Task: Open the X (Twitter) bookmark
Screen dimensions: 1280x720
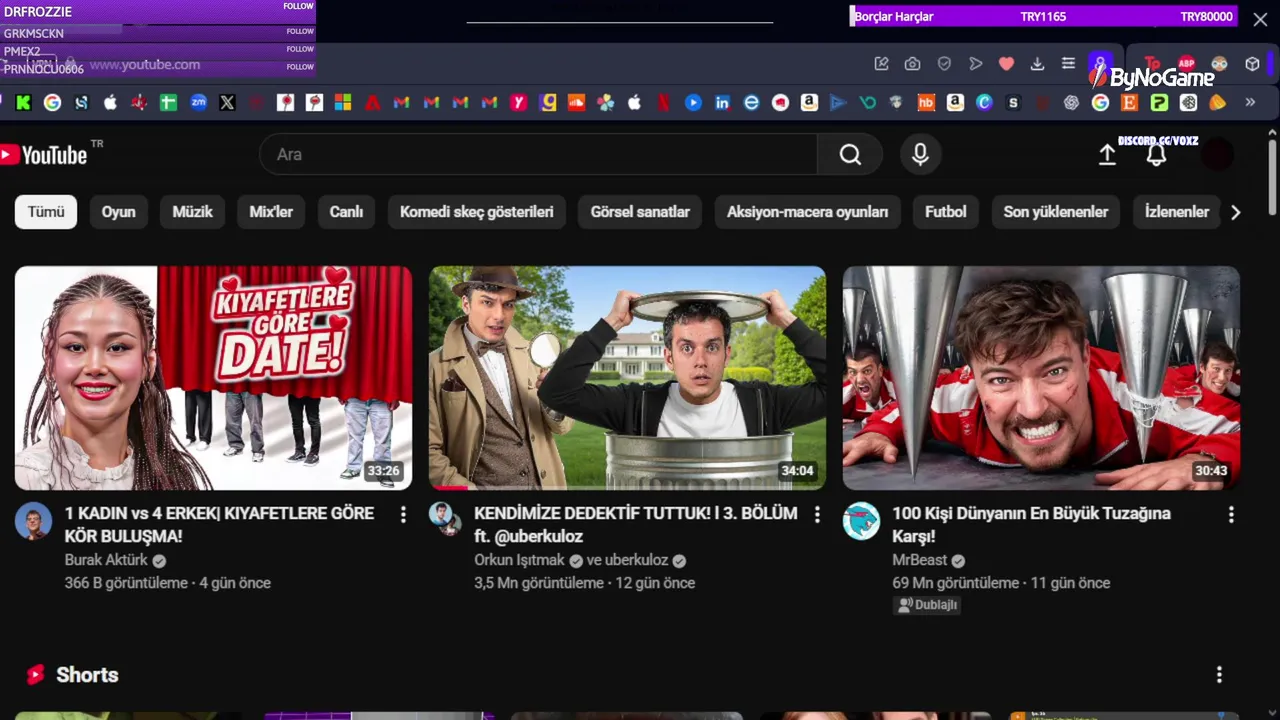Action: coord(227,102)
